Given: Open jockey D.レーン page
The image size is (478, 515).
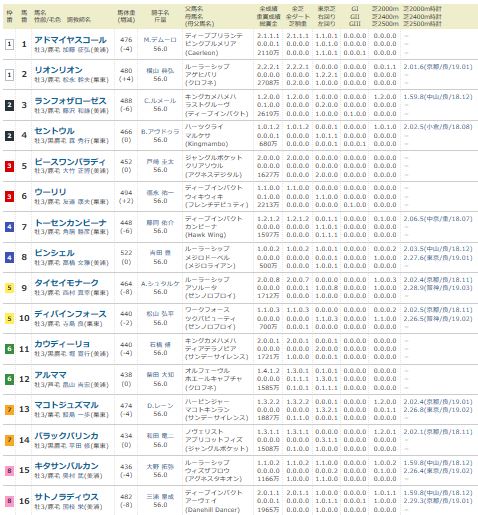Looking at the screenshot, I should pos(160,405).
